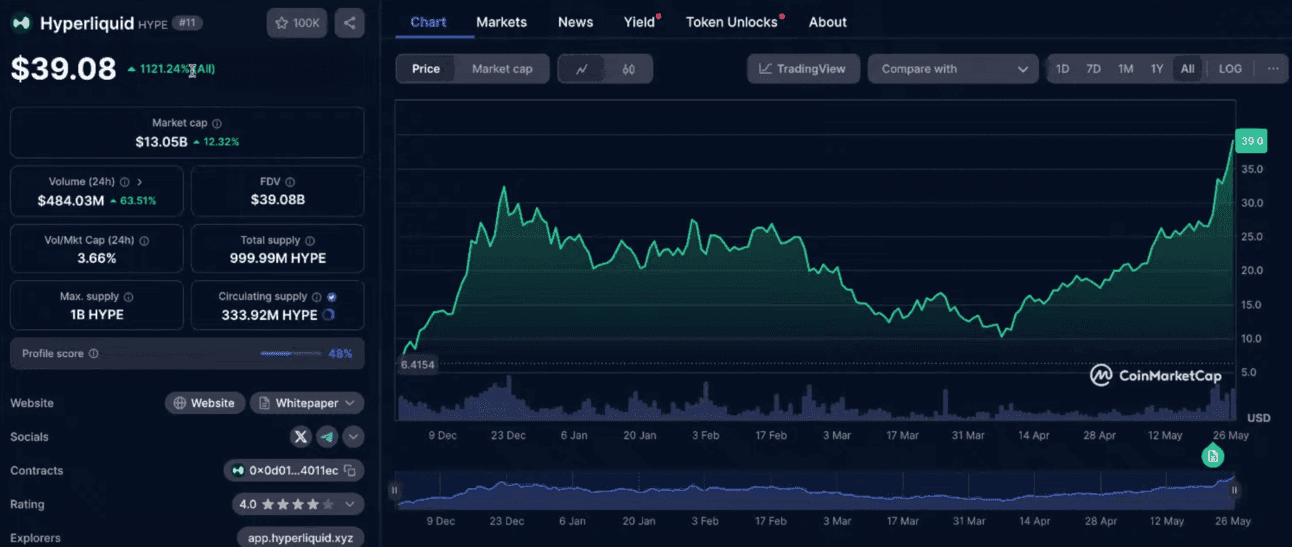1292x547 pixels.
Task: Open Market cap info tooltip icon
Action: tap(217, 123)
